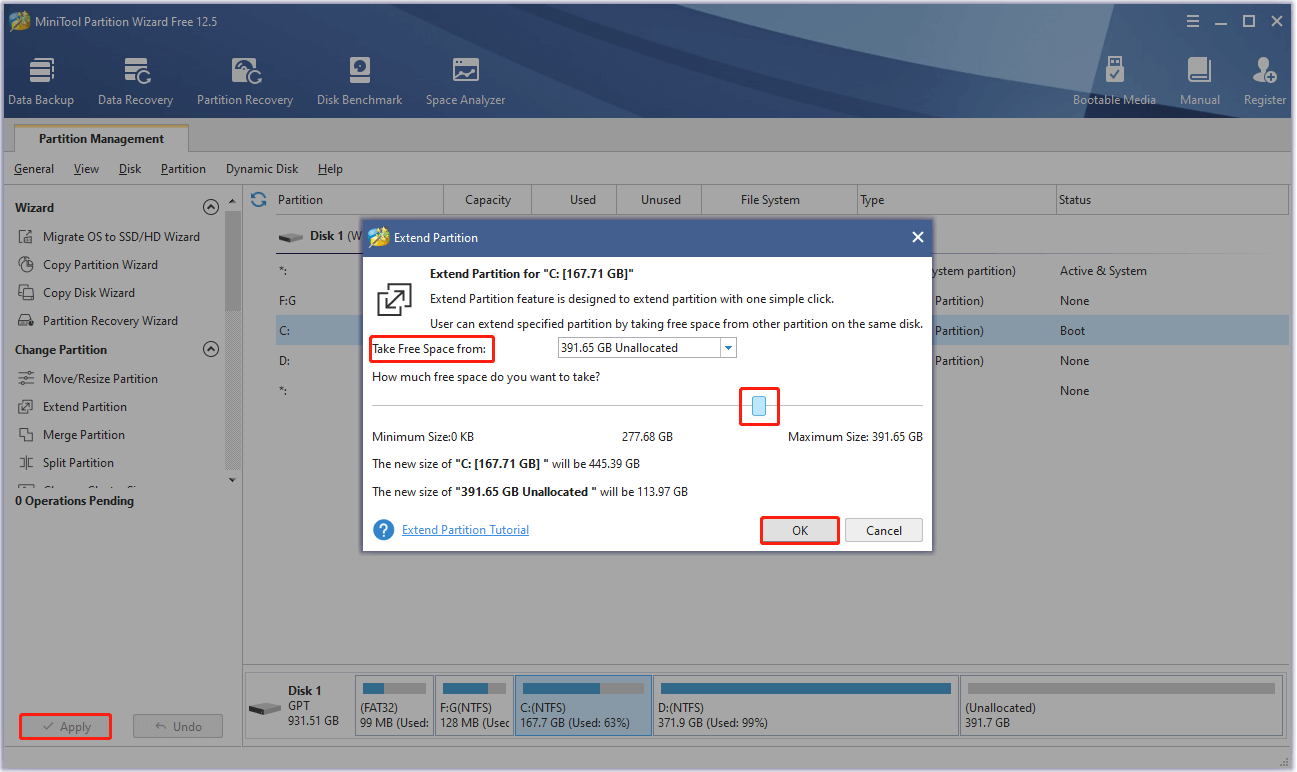Open the Manual from the toolbar
The height and width of the screenshot is (772, 1297).
point(1199,82)
